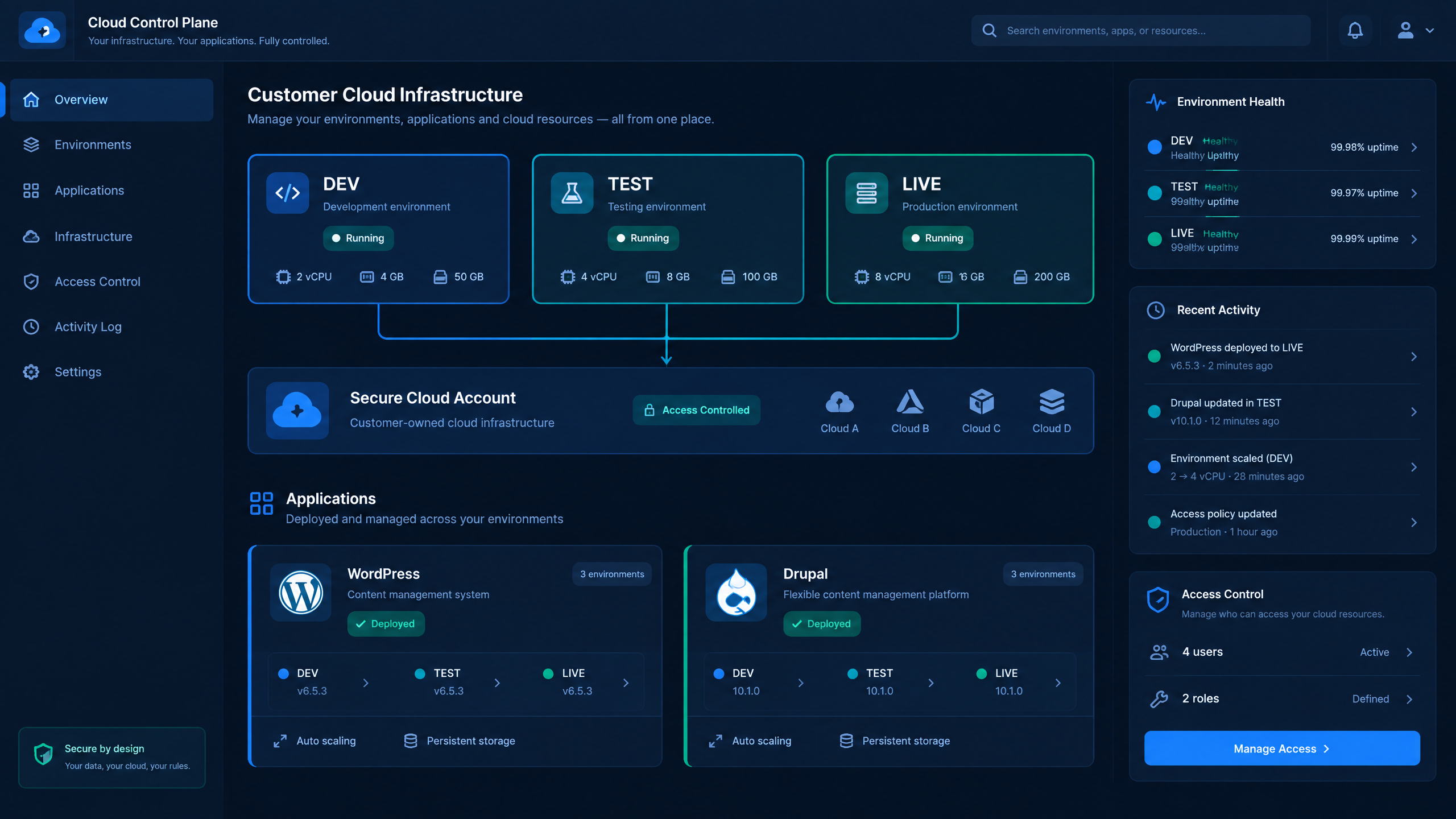Viewport: 1456px width, 819px height.
Task: Click Drupal Deployed status badge
Action: click(x=822, y=624)
